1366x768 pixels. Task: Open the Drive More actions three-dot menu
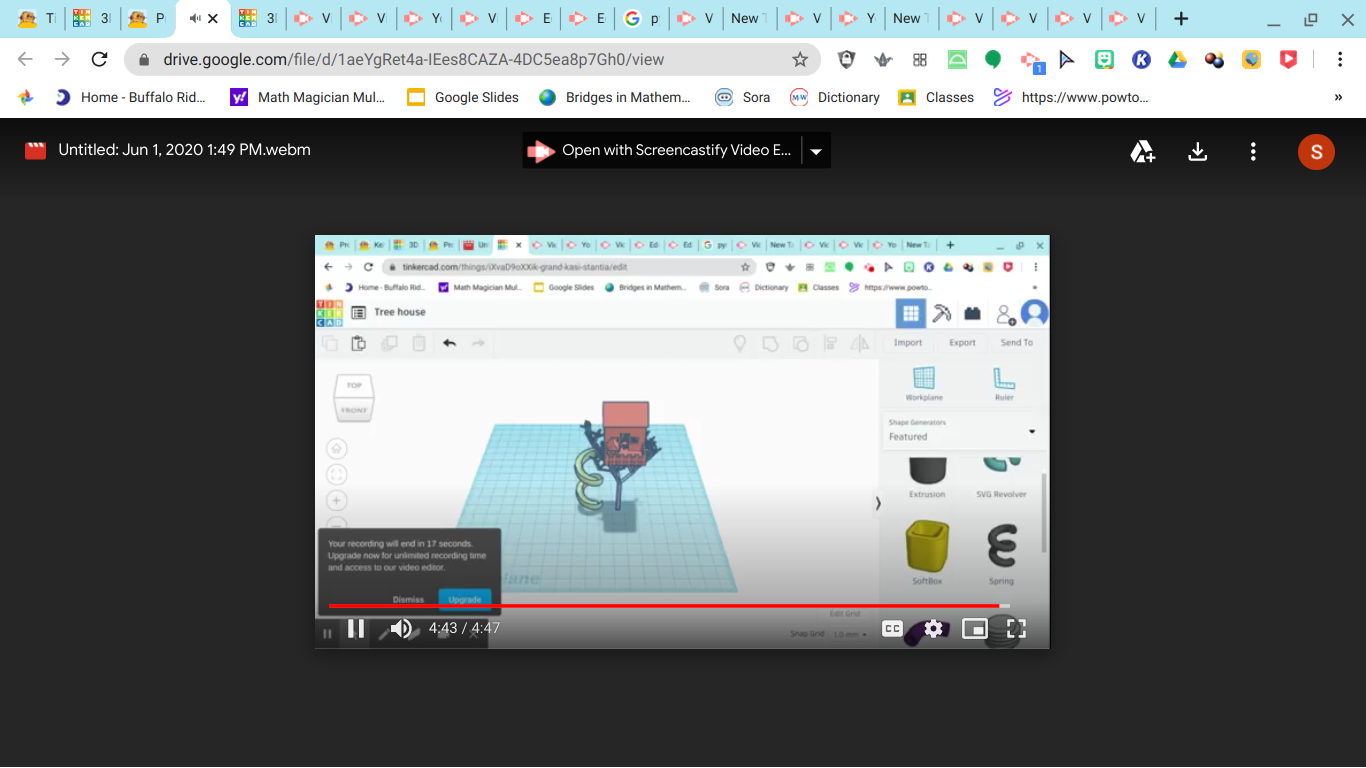pyautogui.click(x=1253, y=151)
